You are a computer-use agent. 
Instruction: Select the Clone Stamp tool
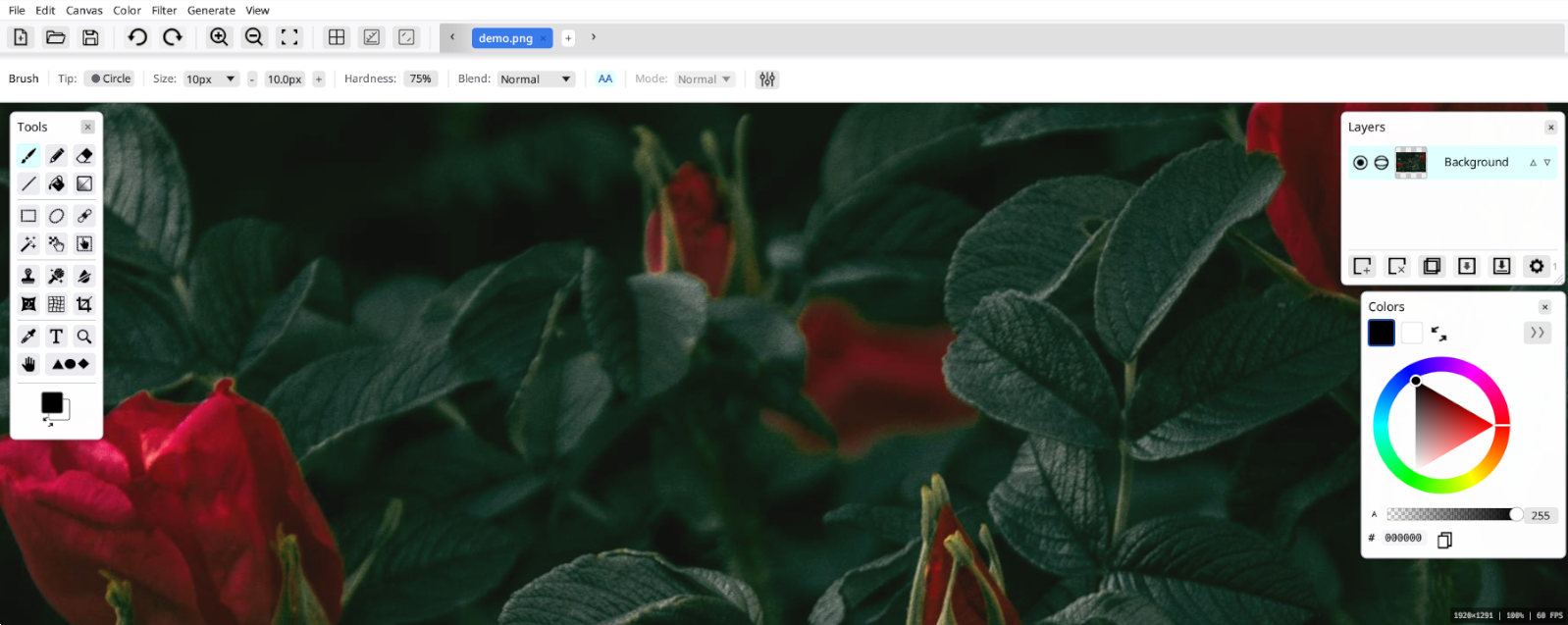(28, 277)
